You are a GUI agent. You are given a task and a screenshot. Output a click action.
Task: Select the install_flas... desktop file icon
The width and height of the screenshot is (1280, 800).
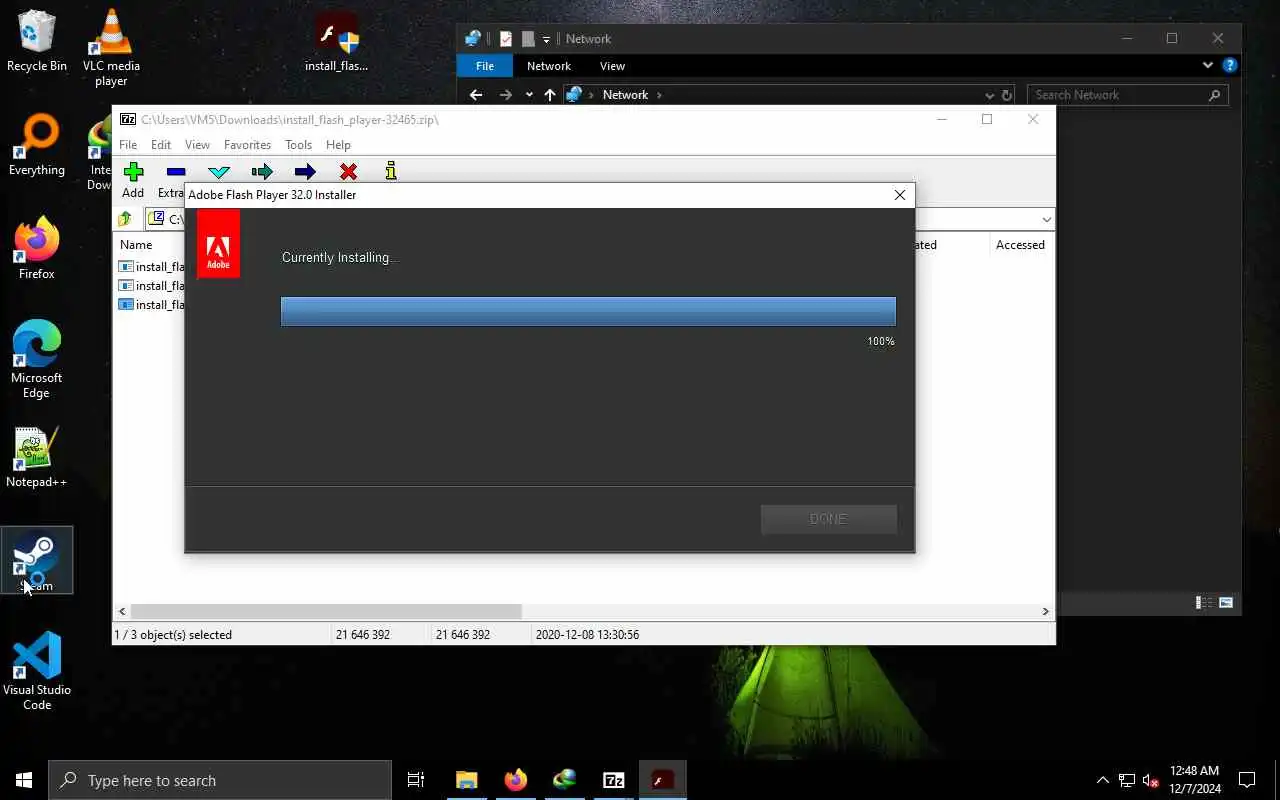(x=336, y=42)
